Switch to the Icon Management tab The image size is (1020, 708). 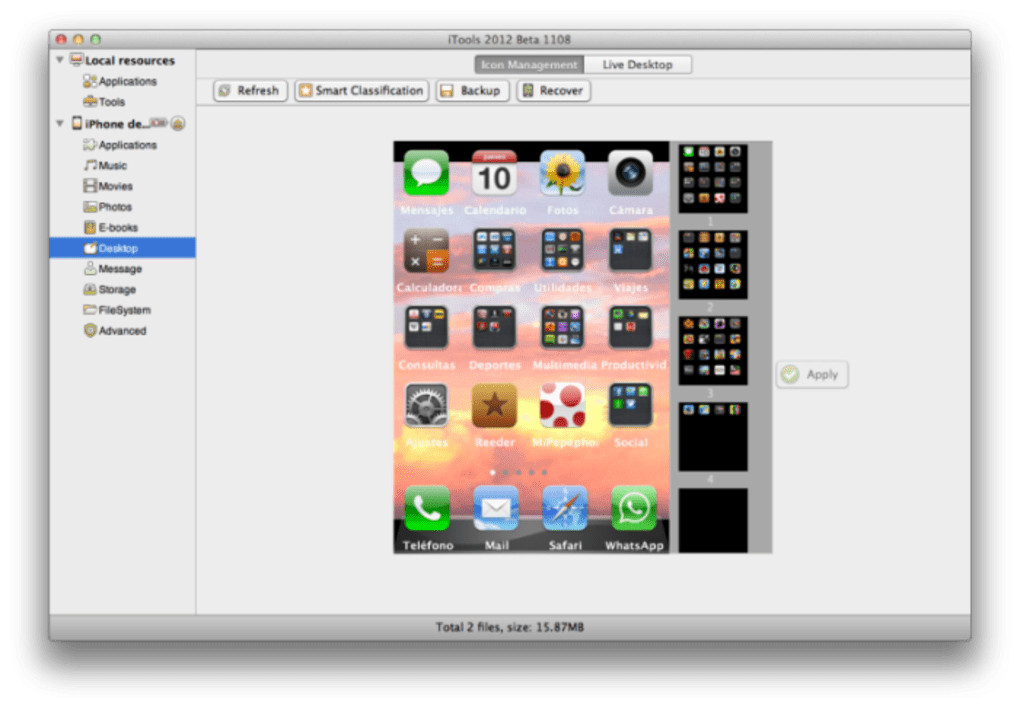pos(529,64)
